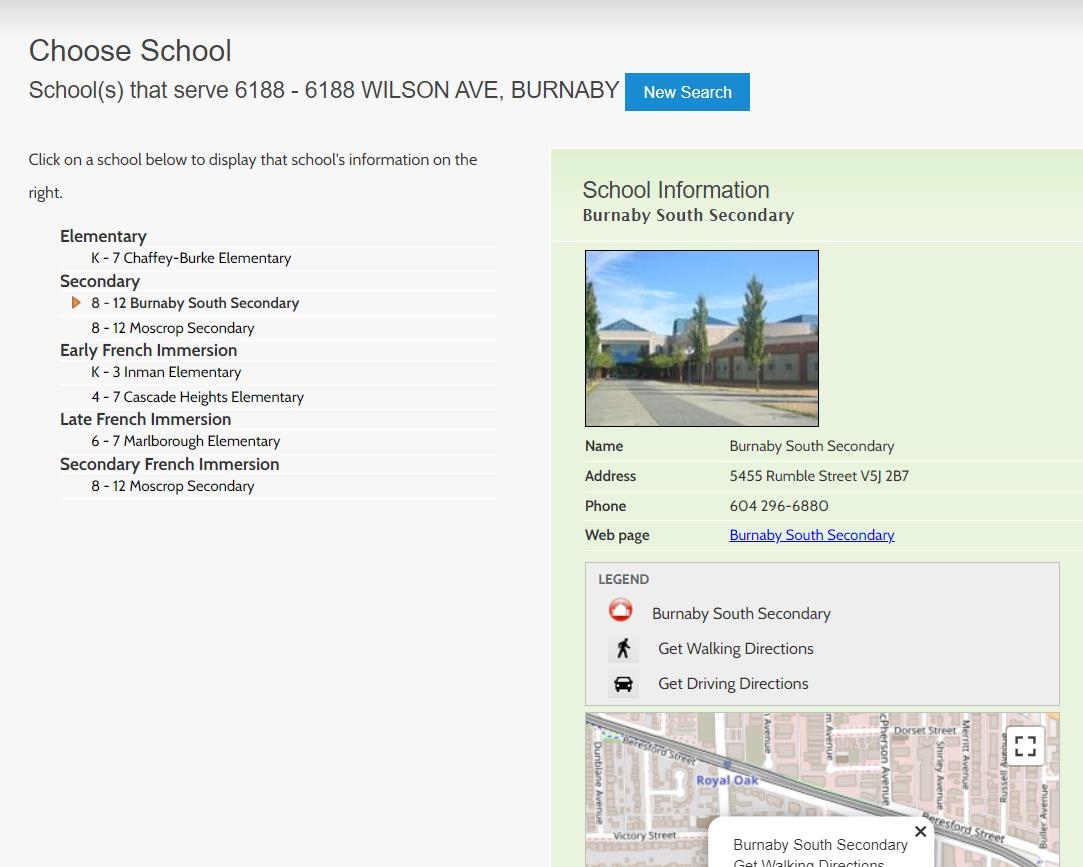Toggle fullscreen map view

pos(1025,746)
